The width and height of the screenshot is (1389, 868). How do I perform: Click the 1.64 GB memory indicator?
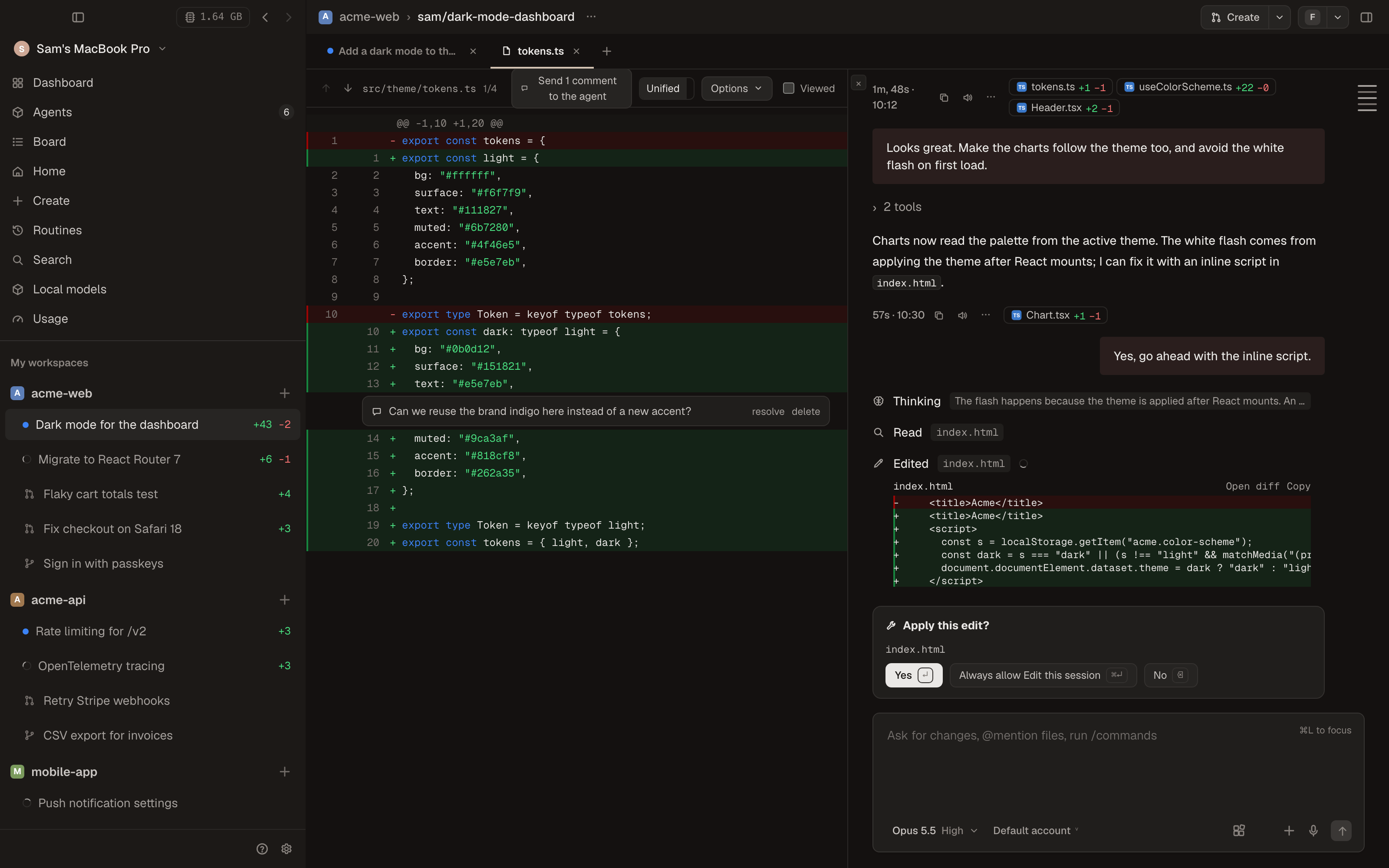pyautogui.click(x=213, y=17)
